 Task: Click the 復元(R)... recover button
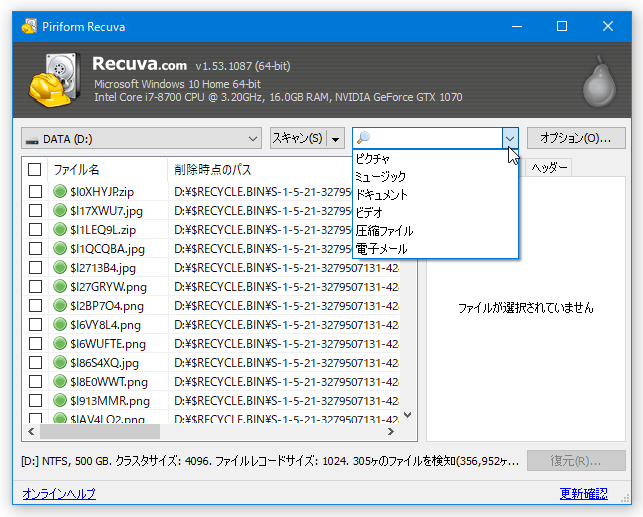[576, 461]
